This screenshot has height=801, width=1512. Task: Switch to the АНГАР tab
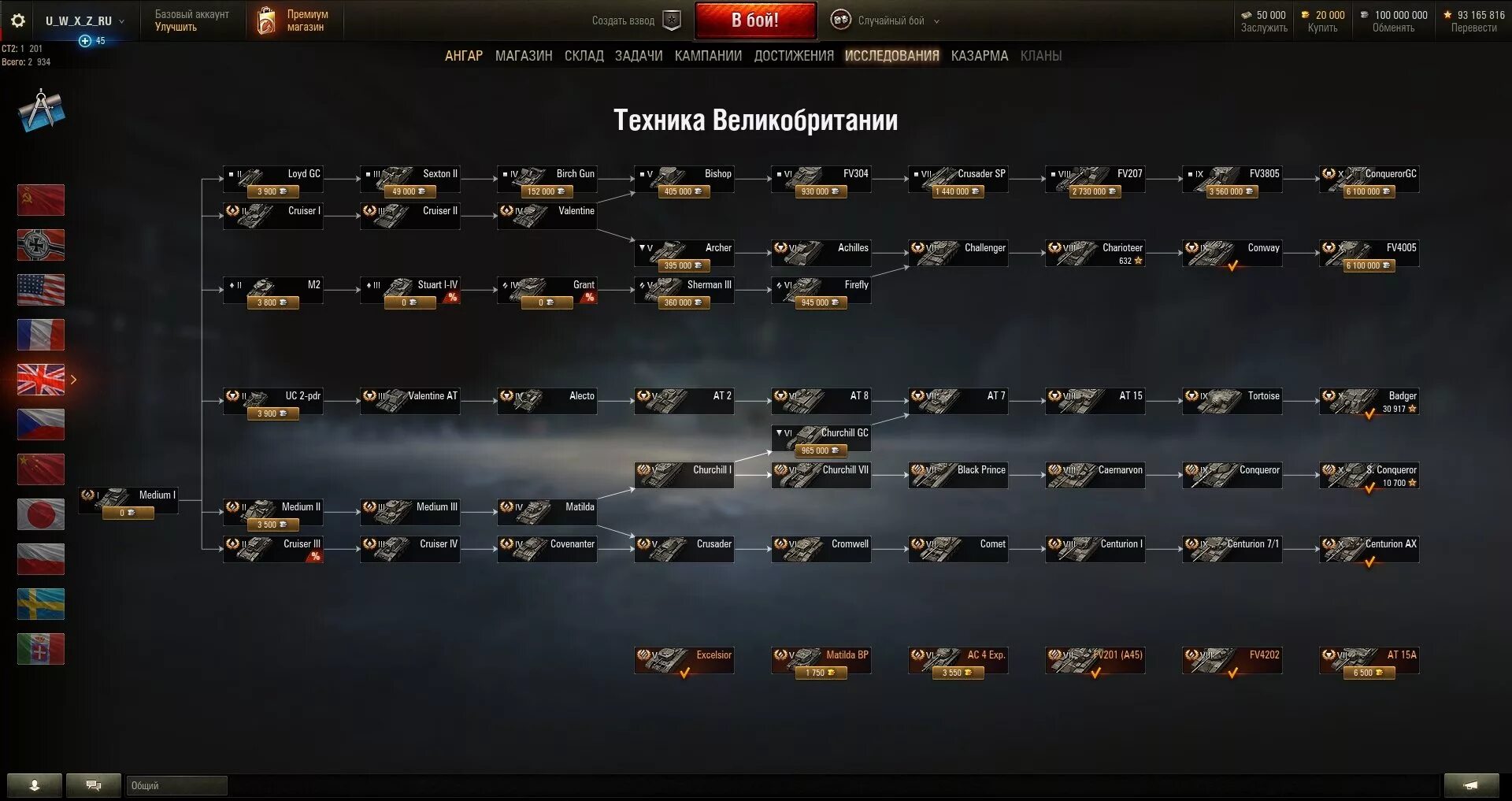464,56
